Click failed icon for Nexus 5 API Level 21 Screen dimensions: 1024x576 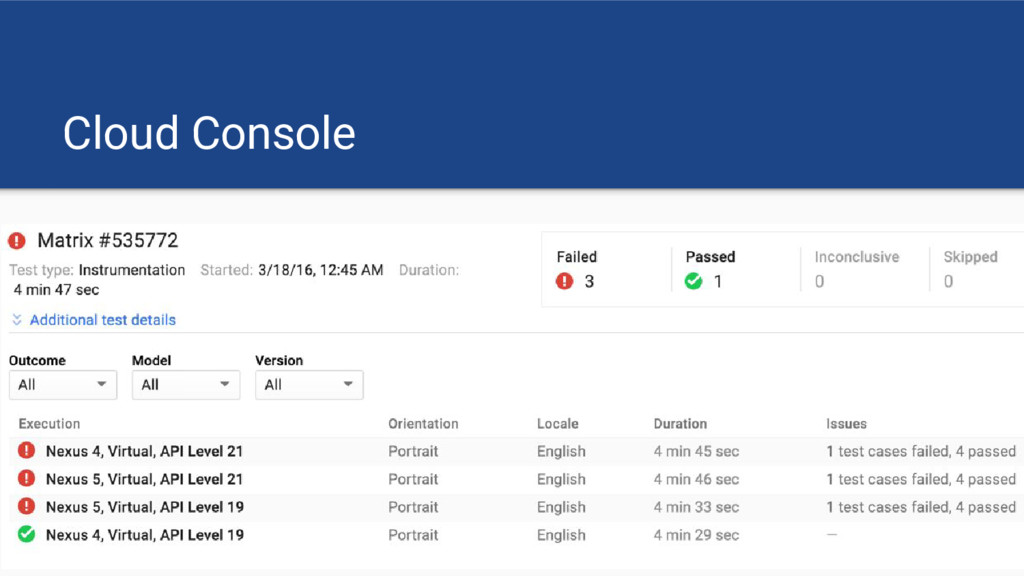(x=27, y=479)
